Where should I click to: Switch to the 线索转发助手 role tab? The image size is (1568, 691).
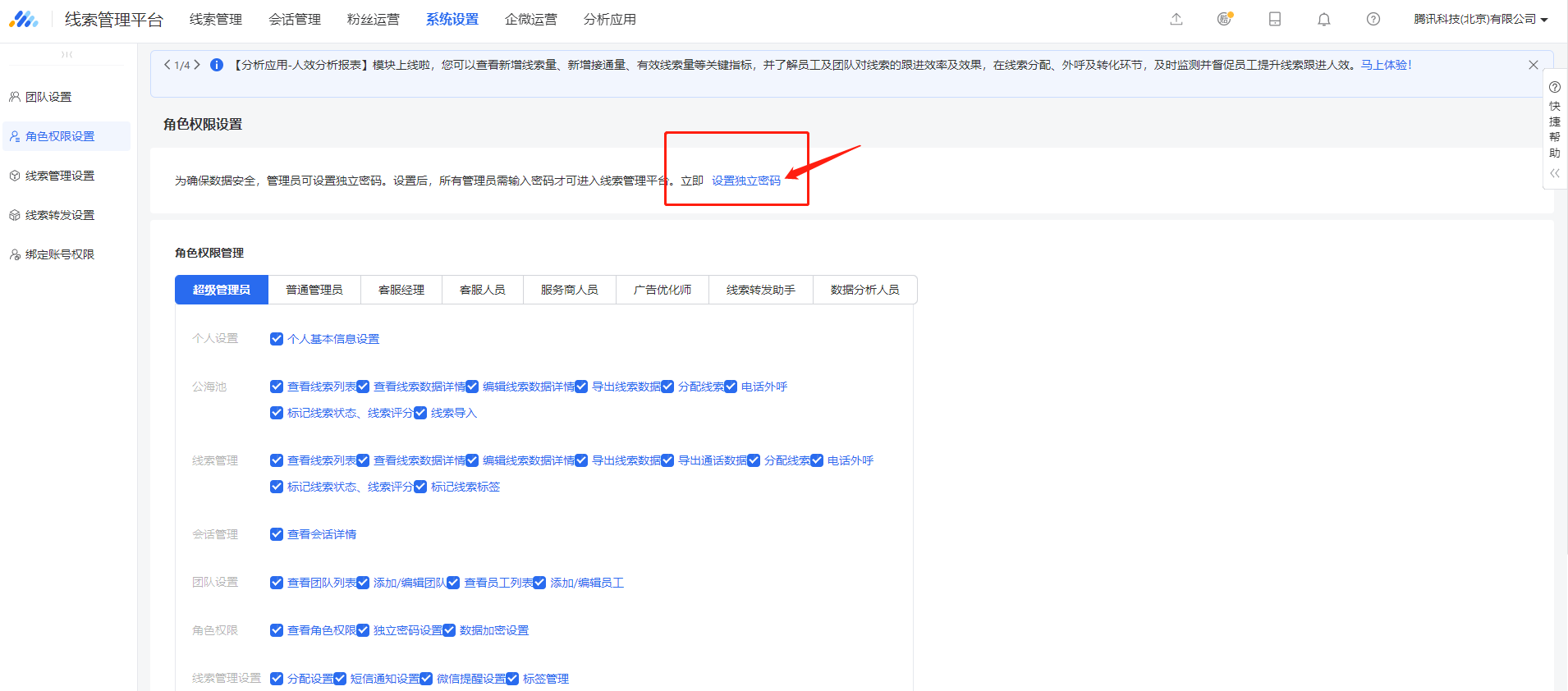tap(761, 290)
